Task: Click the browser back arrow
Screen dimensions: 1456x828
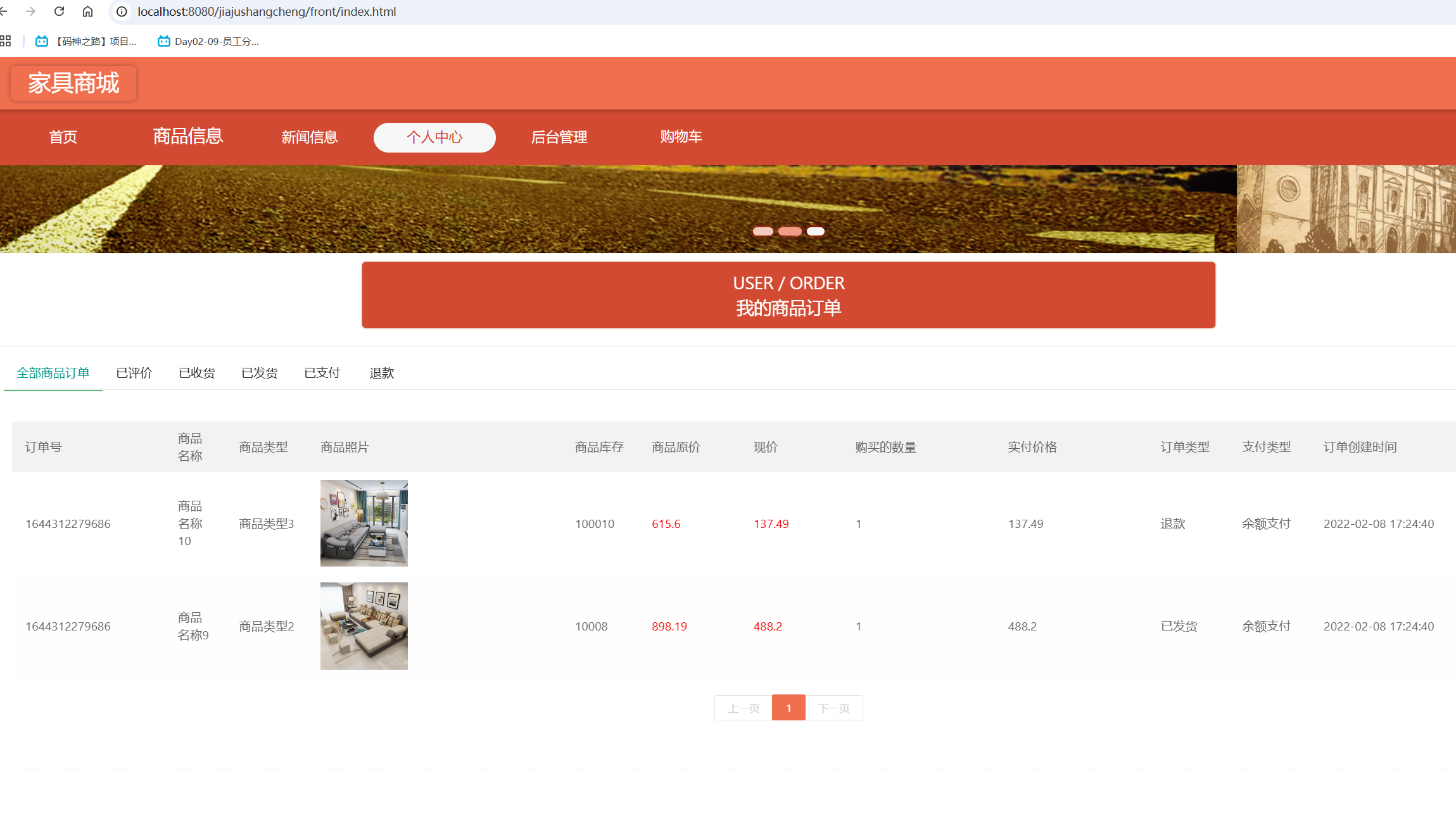Action: click(x=3, y=11)
